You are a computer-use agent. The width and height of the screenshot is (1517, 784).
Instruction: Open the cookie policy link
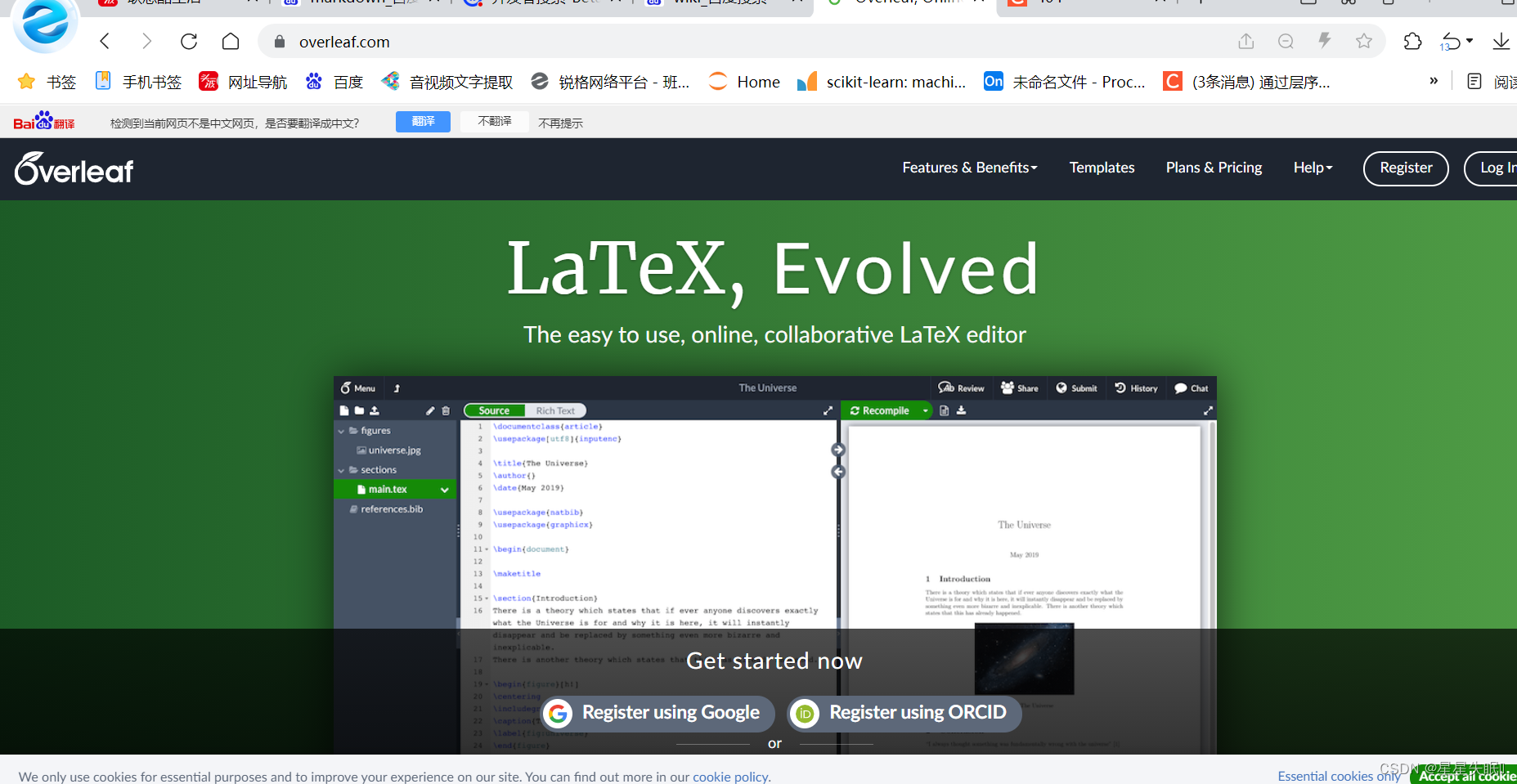click(x=730, y=777)
